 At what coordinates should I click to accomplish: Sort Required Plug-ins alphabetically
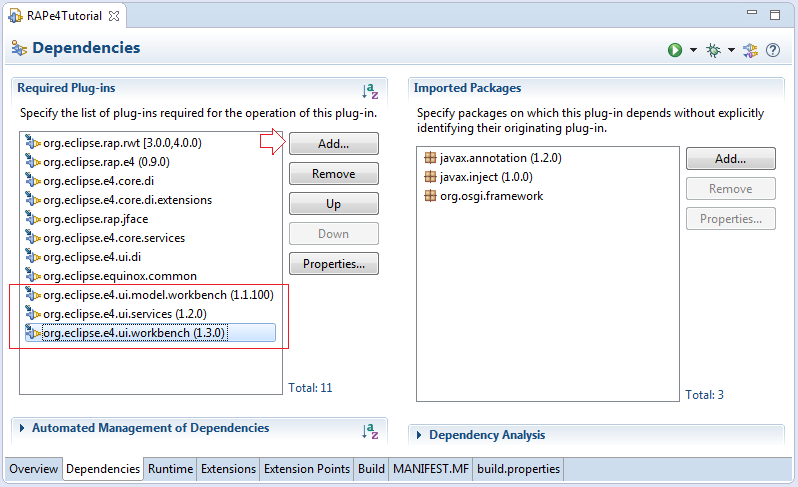[x=370, y=91]
